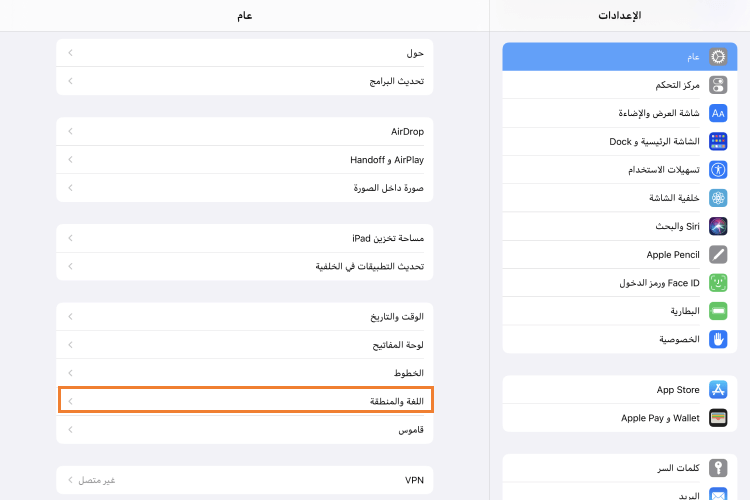This screenshot has height=500, width=750.
Task: Click the iPad storage (مساحة تخزين) chevron
Action: pyautogui.click(x=70, y=238)
